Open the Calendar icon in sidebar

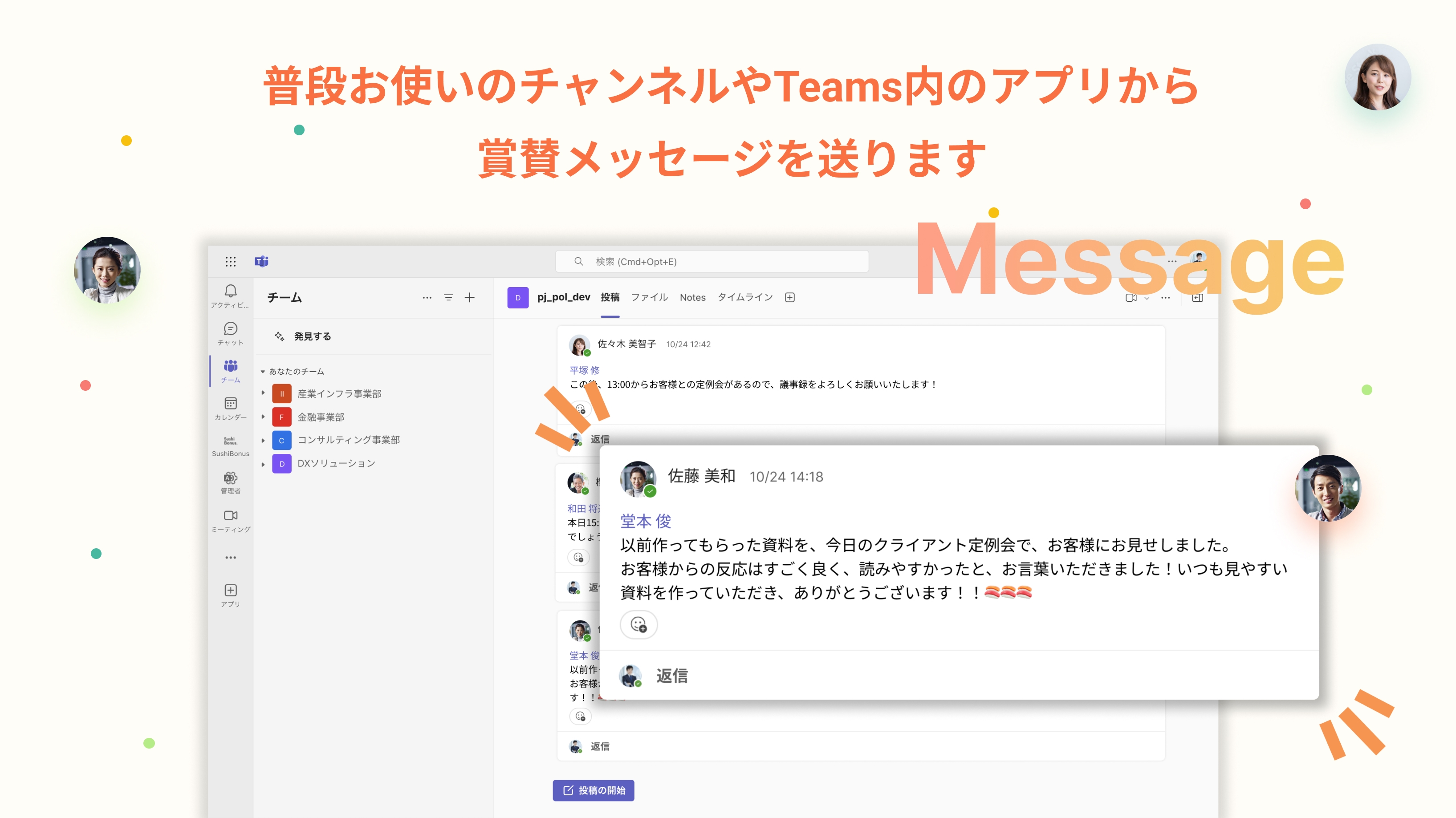[x=230, y=404]
